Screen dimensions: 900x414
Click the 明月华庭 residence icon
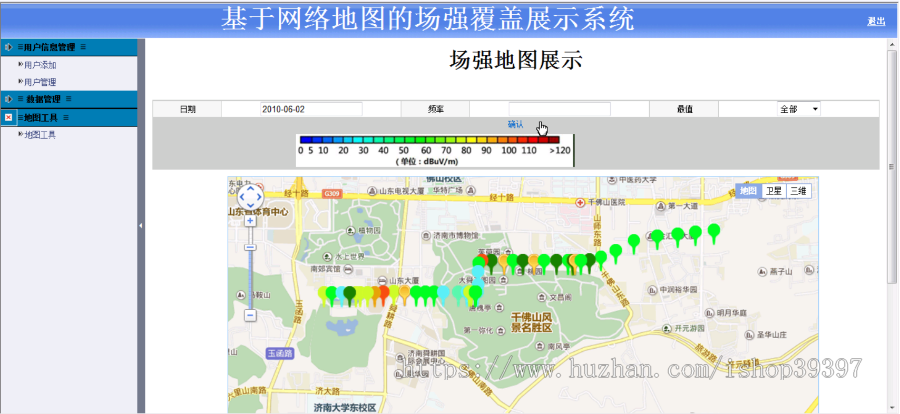click(708, 313)
